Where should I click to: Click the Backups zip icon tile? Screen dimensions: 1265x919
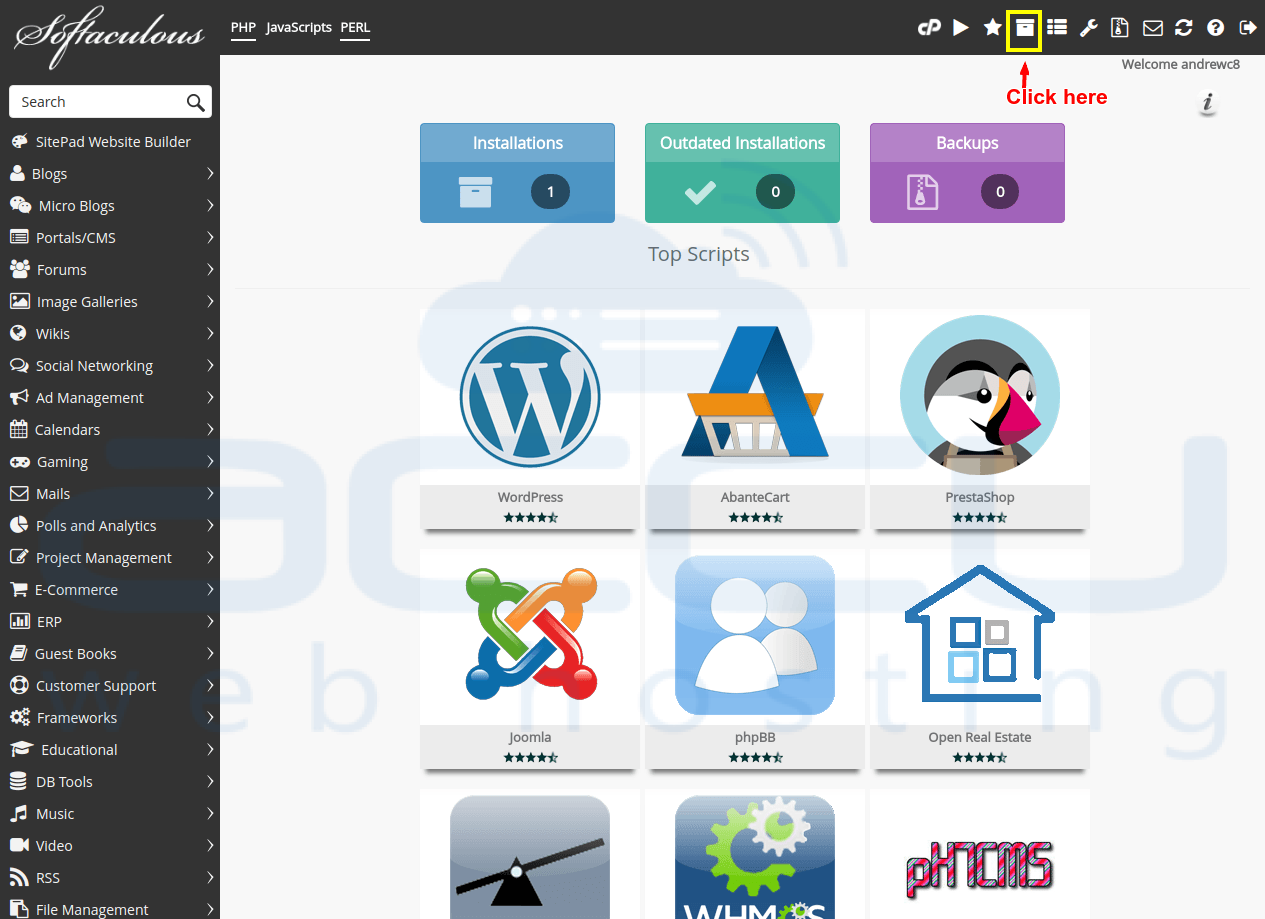(x=923, y=192)
